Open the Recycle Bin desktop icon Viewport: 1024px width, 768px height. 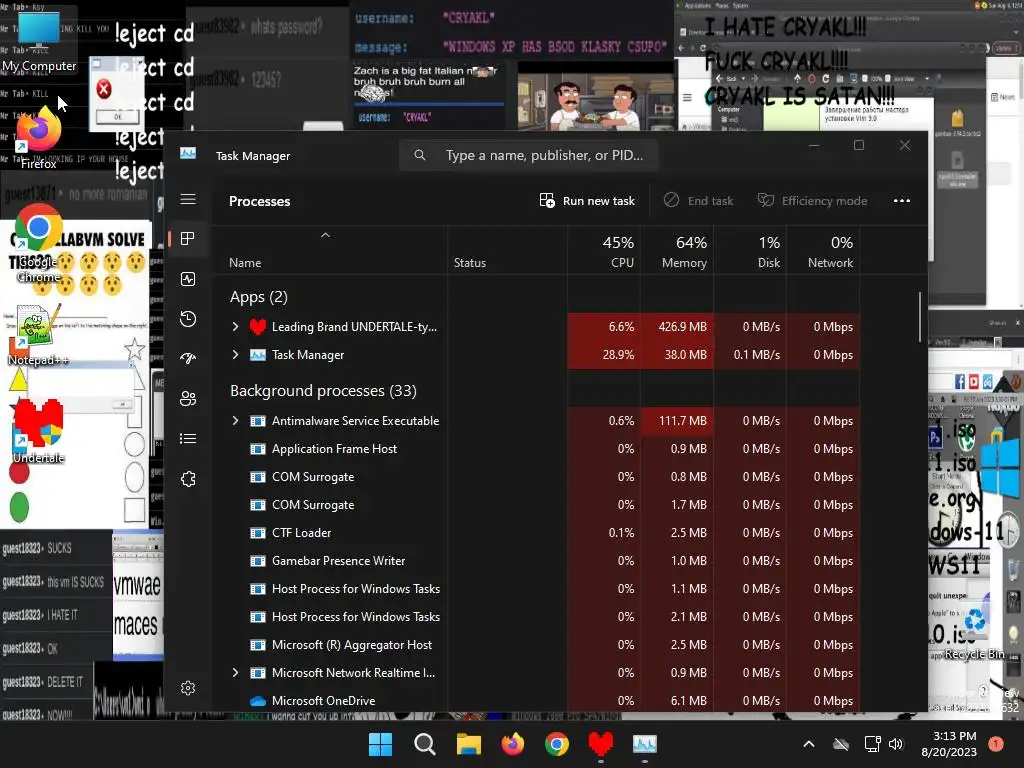point(975,634)
